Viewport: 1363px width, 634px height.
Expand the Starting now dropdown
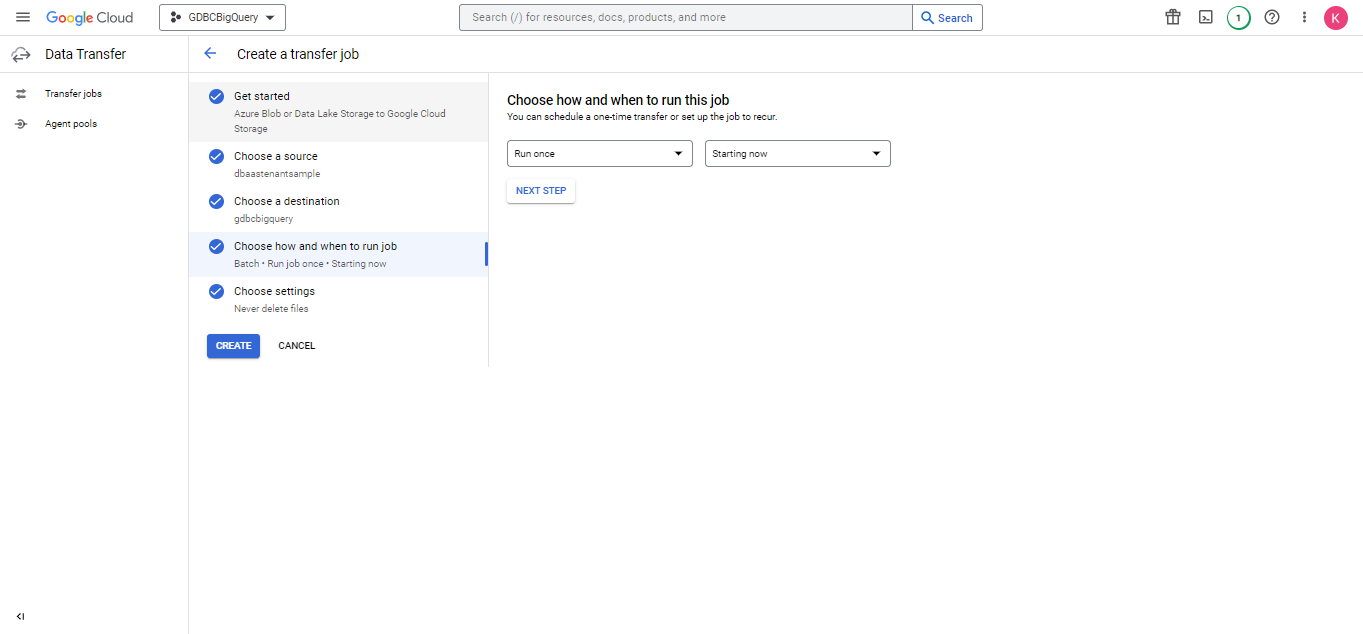point(797,154)
